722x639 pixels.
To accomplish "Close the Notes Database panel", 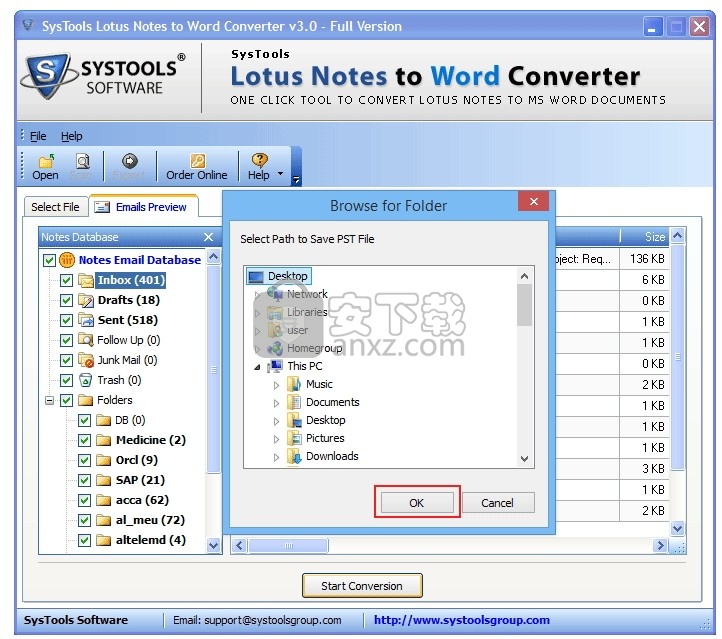I will point(209,237).
